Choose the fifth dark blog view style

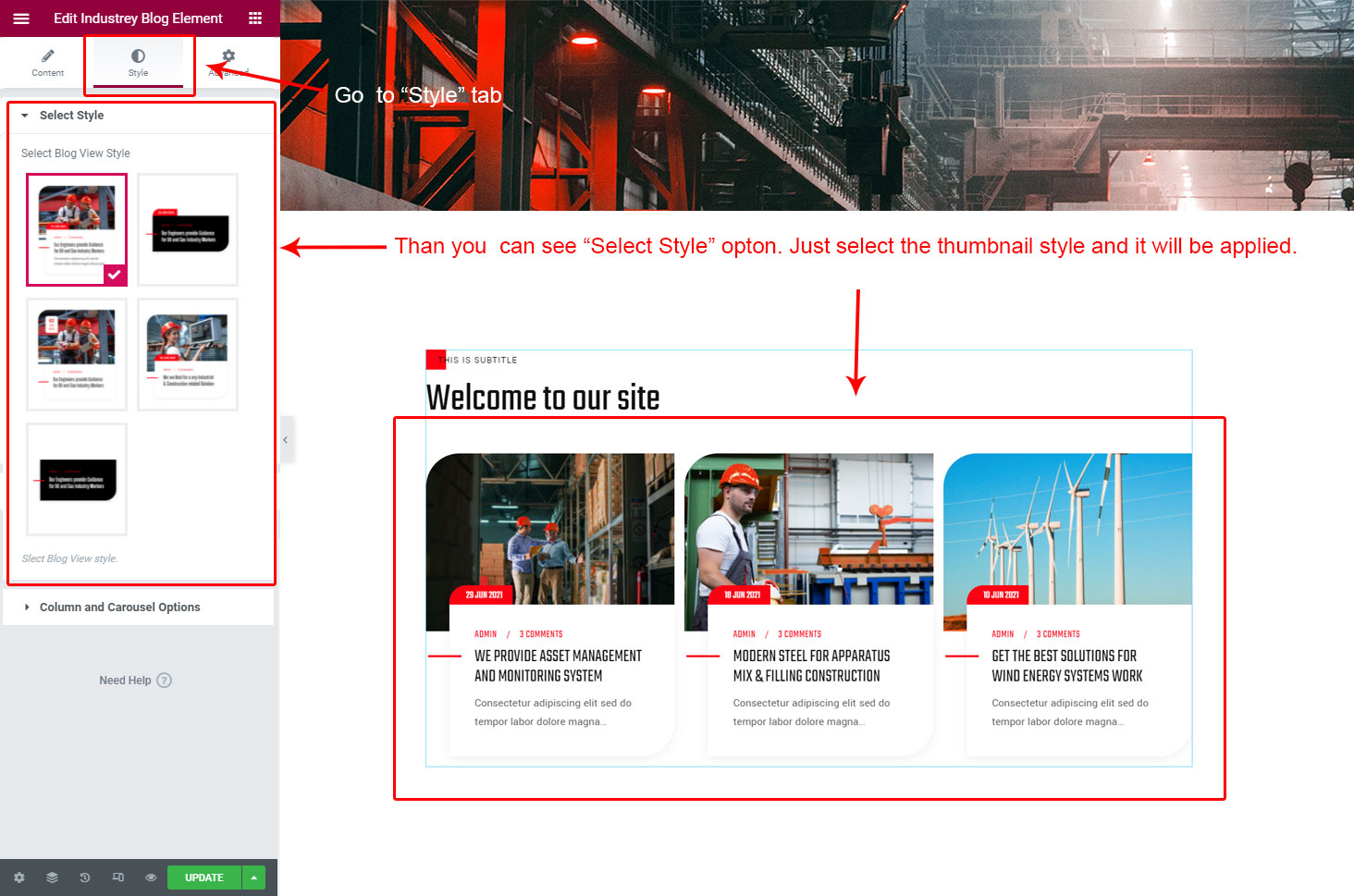[77, 479]
